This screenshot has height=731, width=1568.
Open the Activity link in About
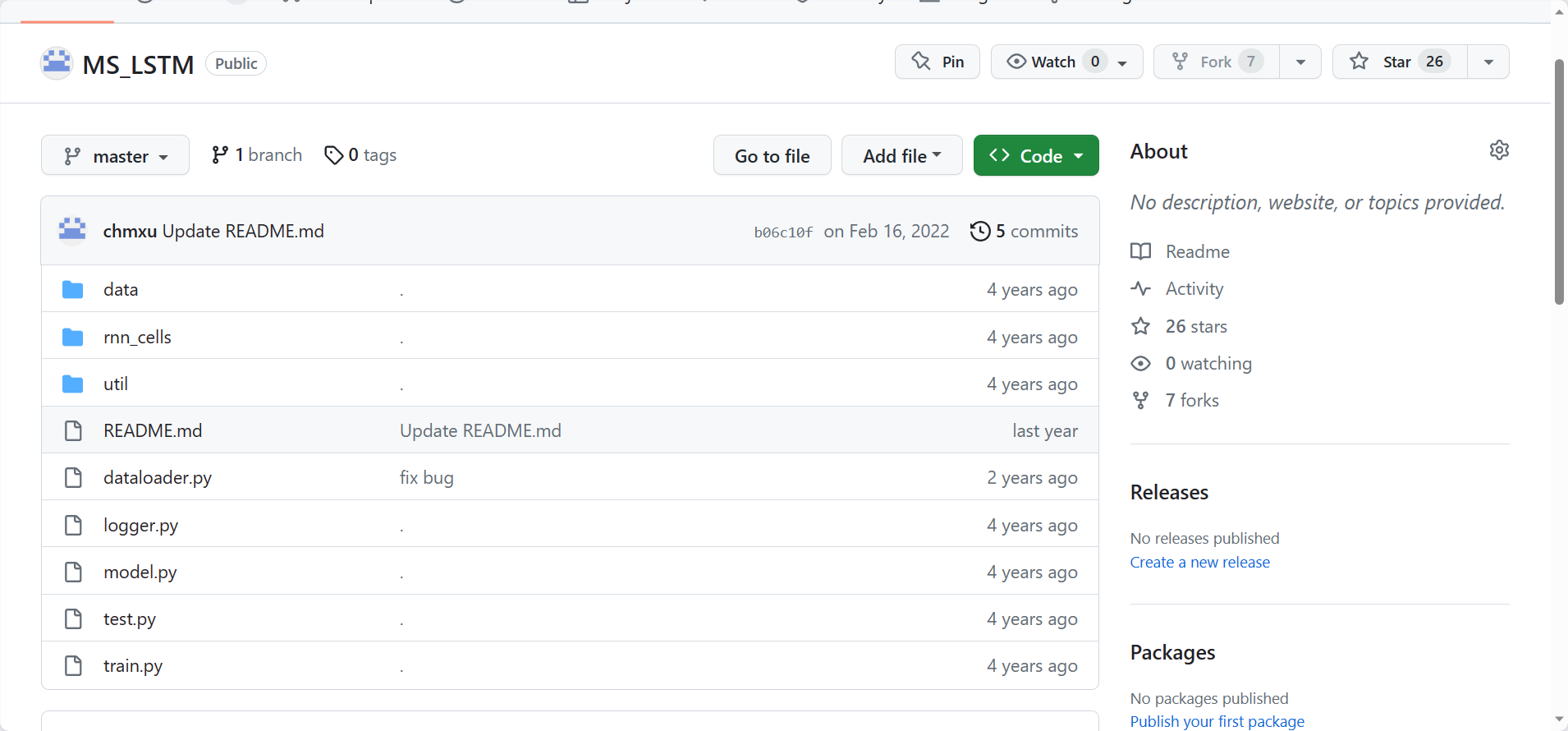(x=1194, y=289)
